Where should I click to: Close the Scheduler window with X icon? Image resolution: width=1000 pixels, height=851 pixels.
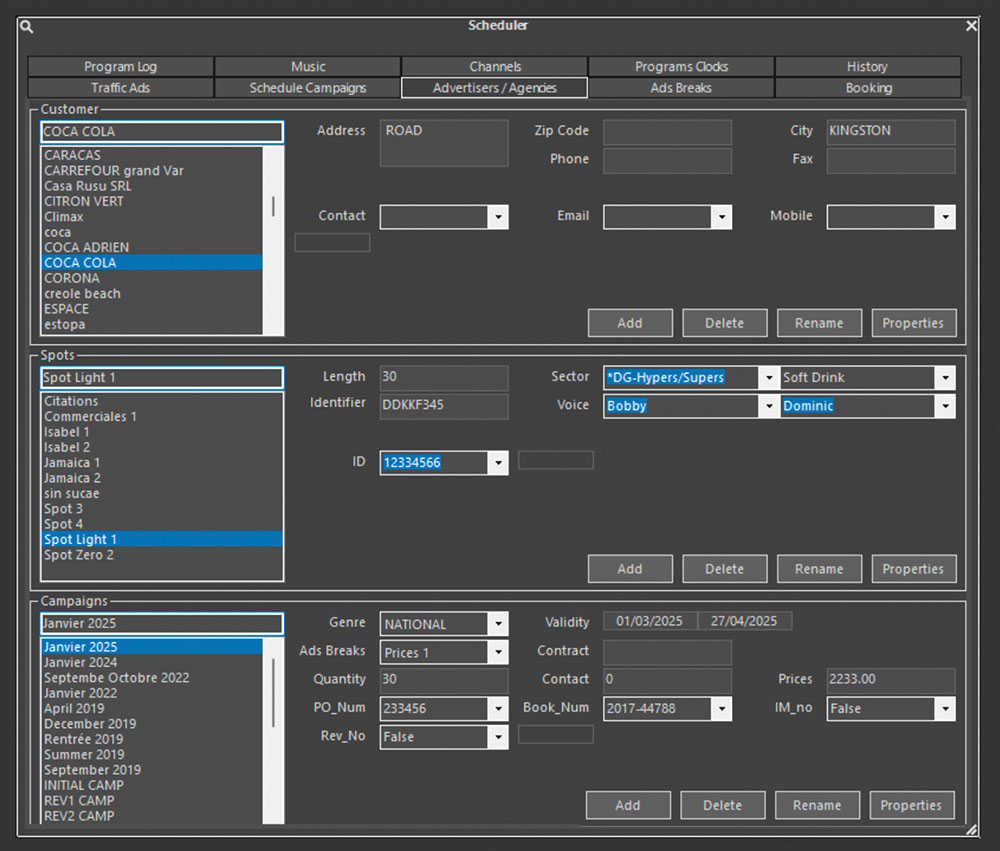(x=971, y=26)
